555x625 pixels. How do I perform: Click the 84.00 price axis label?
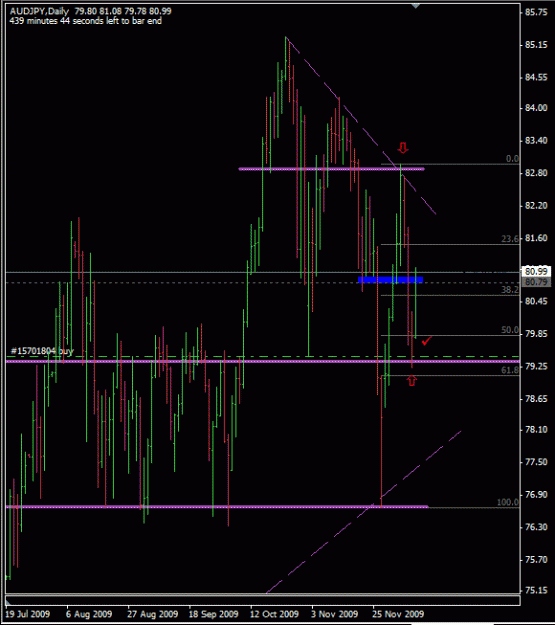(x=536, y=108)
